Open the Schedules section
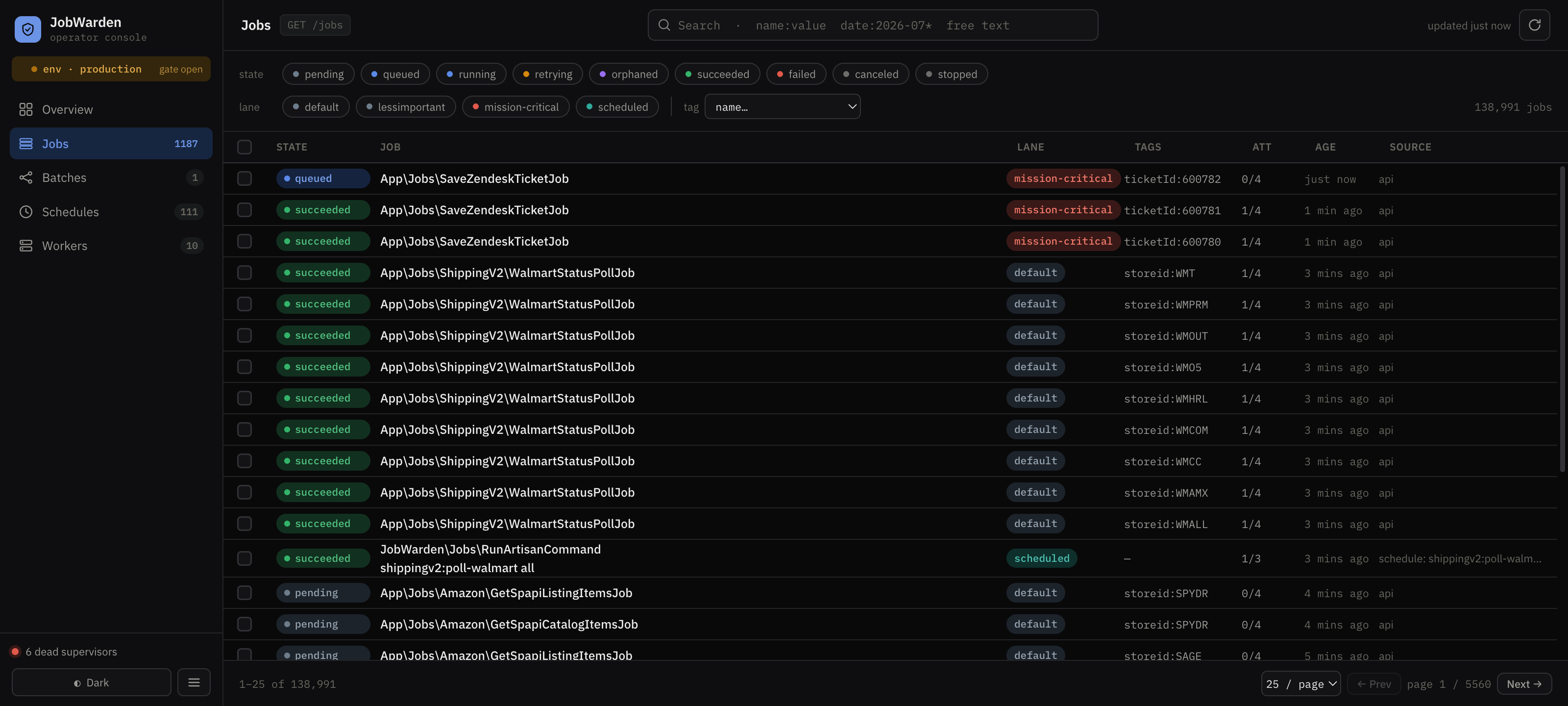The height and width of the screenshot is (706, 1568). [111, 211]
